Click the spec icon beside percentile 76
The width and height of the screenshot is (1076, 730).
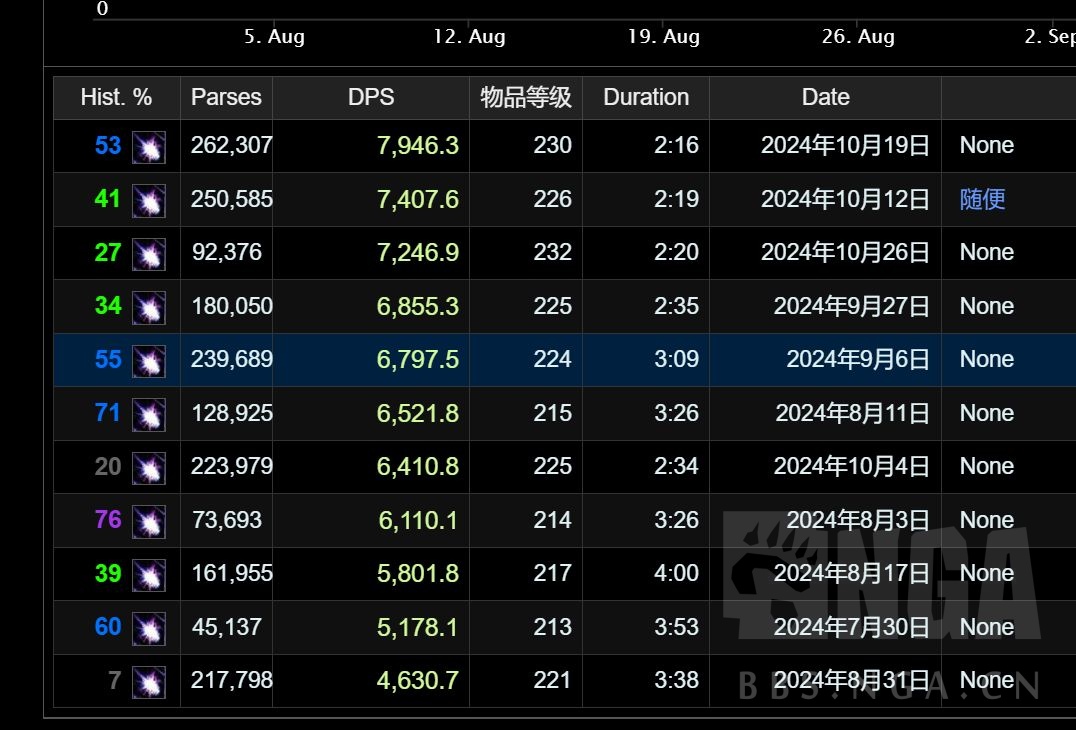click(x=149, y=521)
